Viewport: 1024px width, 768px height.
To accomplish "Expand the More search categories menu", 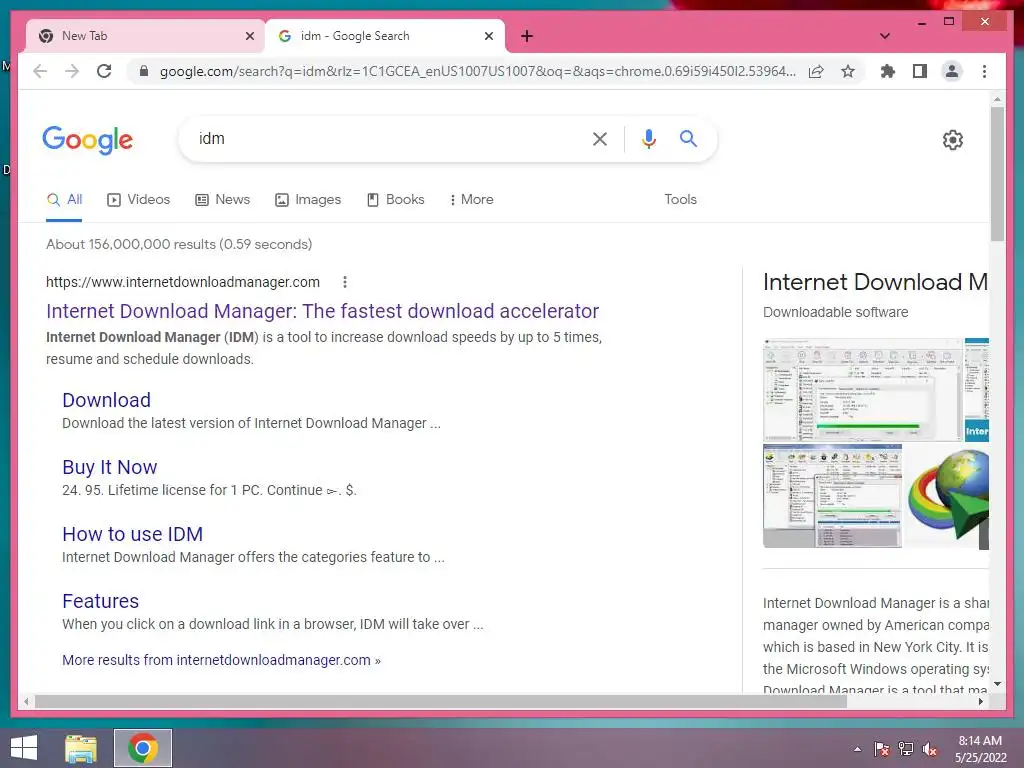I will pos(472,200).
